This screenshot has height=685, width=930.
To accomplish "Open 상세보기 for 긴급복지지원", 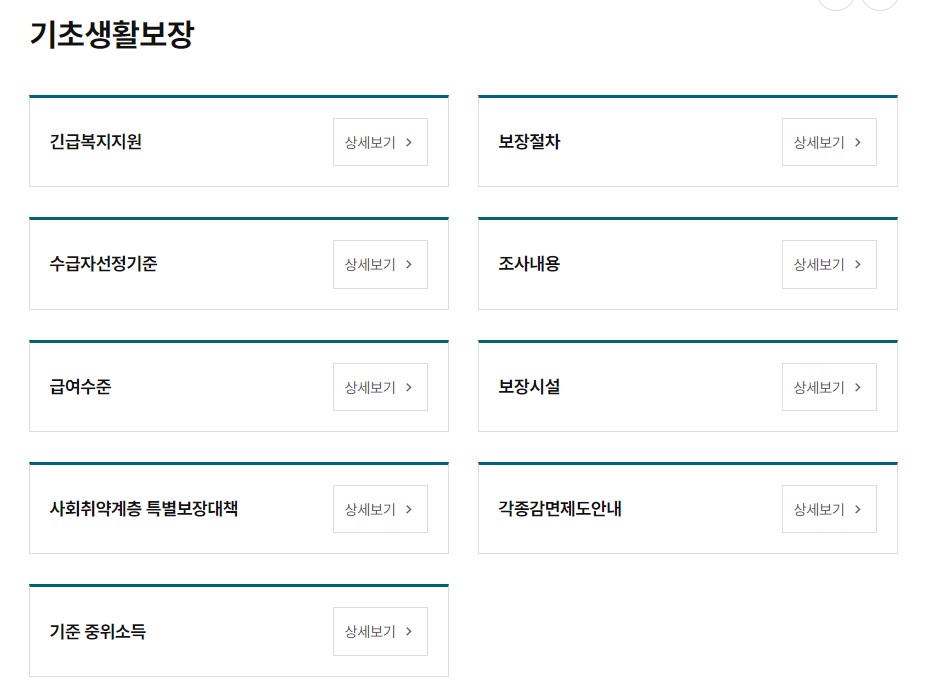I will point(380,142).
